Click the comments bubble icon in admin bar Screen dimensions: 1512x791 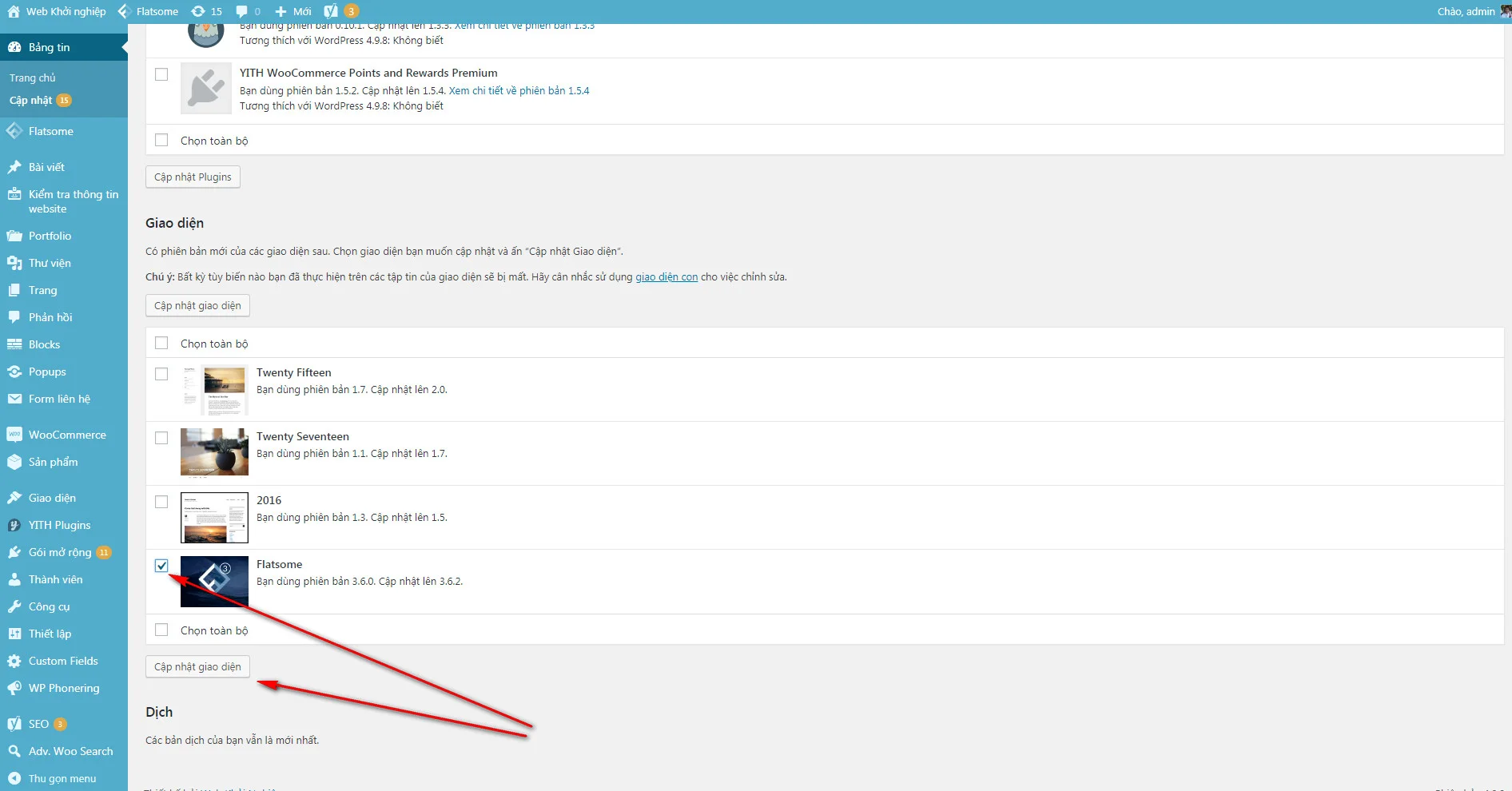[x=241, y=11]
